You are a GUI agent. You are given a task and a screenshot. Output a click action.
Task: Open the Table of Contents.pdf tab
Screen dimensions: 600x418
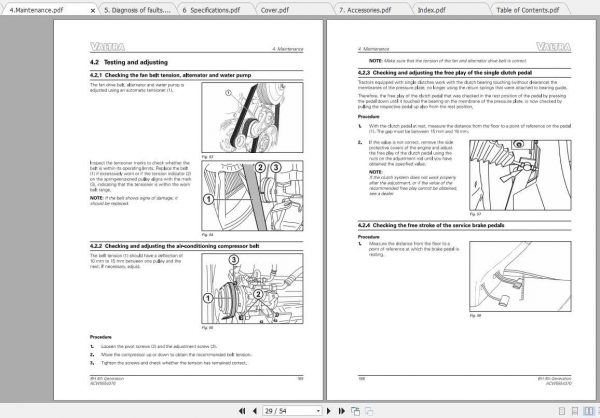coord(528,10)
